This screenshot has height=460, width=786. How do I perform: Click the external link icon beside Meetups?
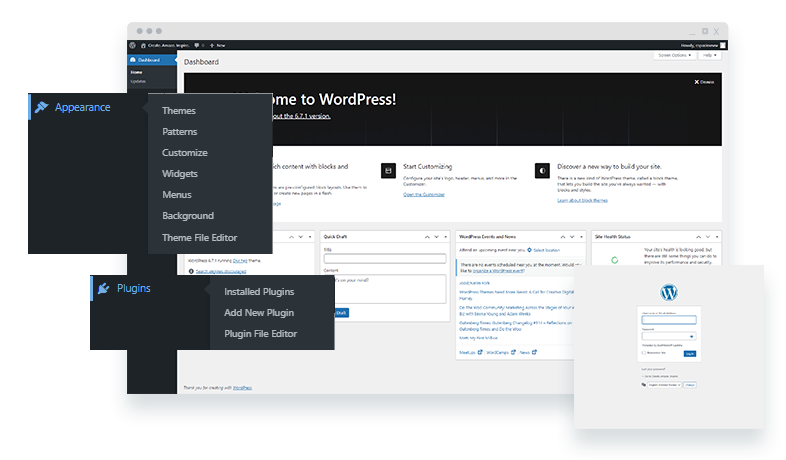(x=480, y=352)
